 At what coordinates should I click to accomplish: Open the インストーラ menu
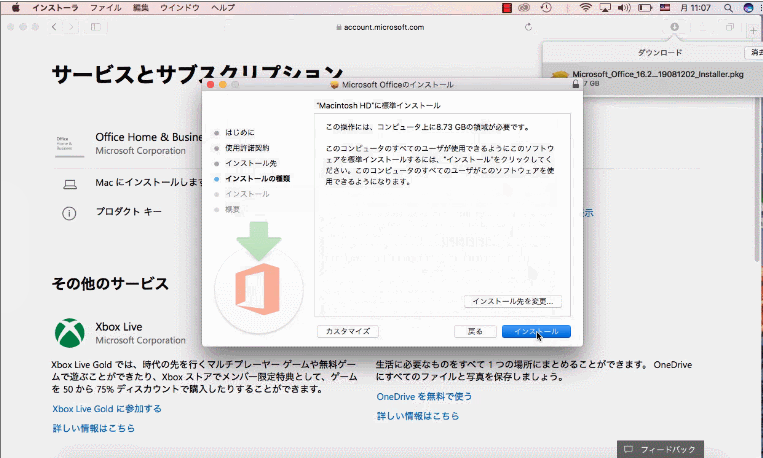(x=55, y=7)
